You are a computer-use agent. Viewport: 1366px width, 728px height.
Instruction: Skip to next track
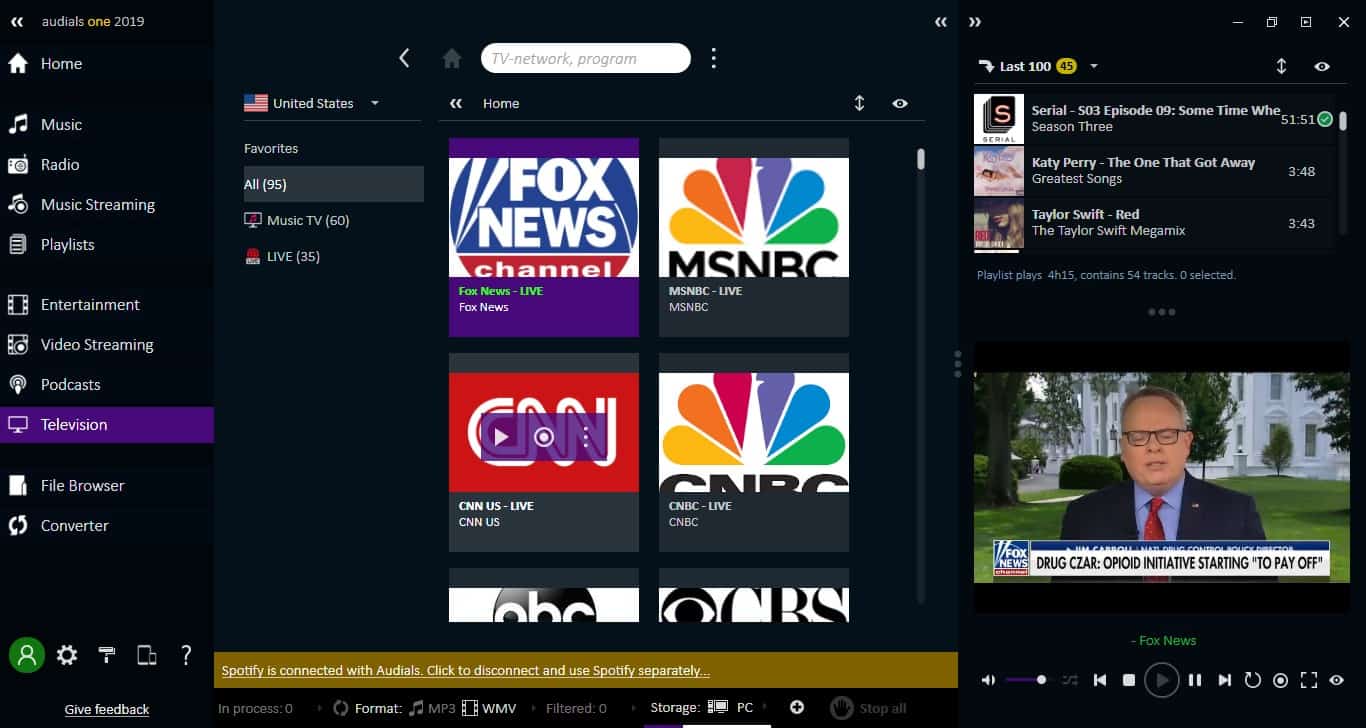(x=1224, y=680)
